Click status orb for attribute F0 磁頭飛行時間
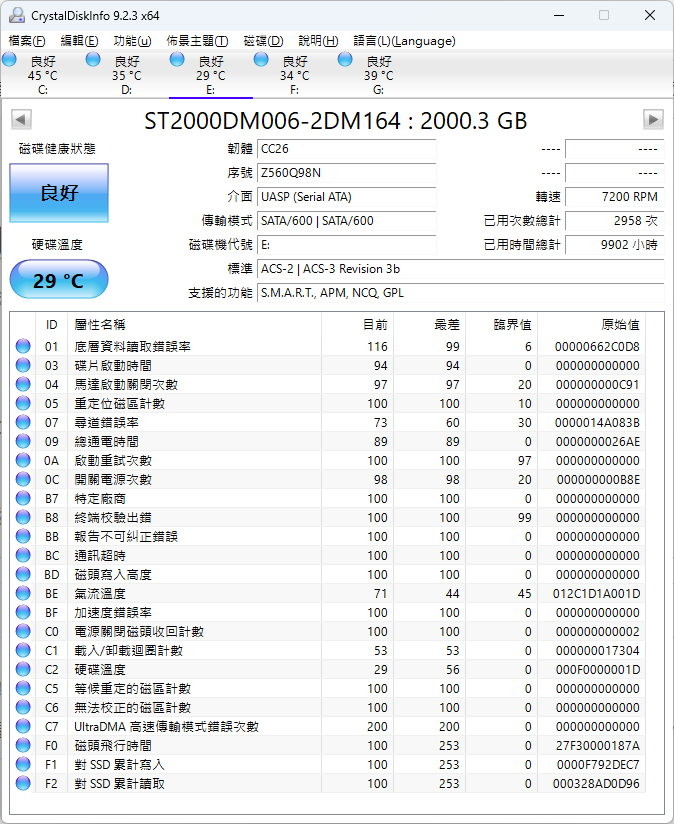The width and height of the screenshot is (674, 824). coord(23,745)
